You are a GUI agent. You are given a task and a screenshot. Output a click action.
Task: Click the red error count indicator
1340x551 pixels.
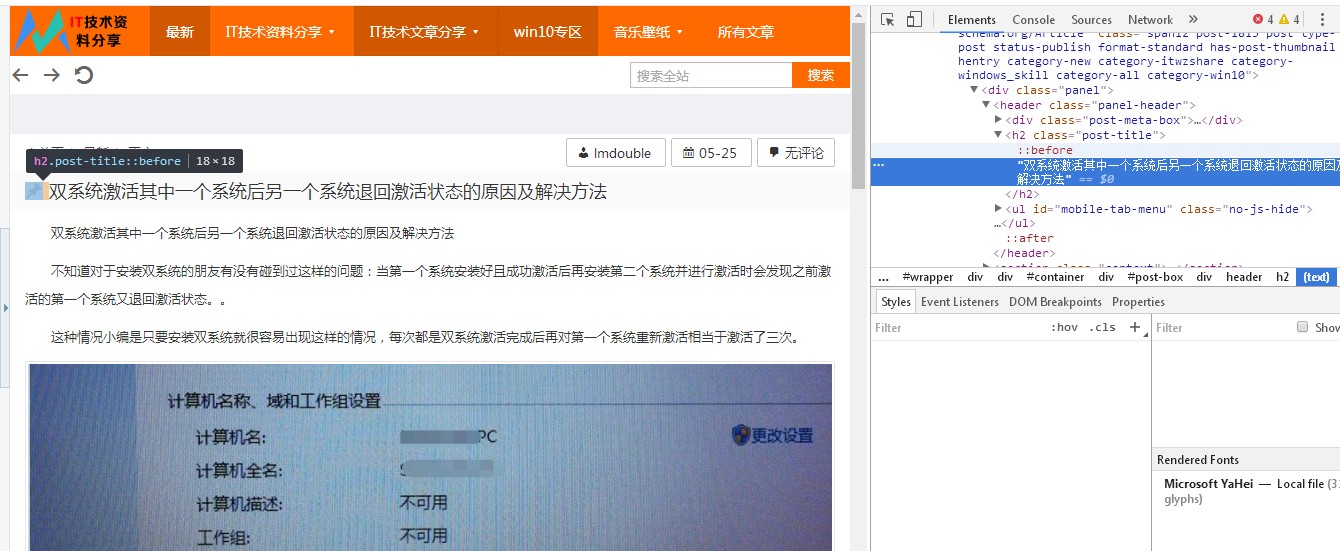1263,19
